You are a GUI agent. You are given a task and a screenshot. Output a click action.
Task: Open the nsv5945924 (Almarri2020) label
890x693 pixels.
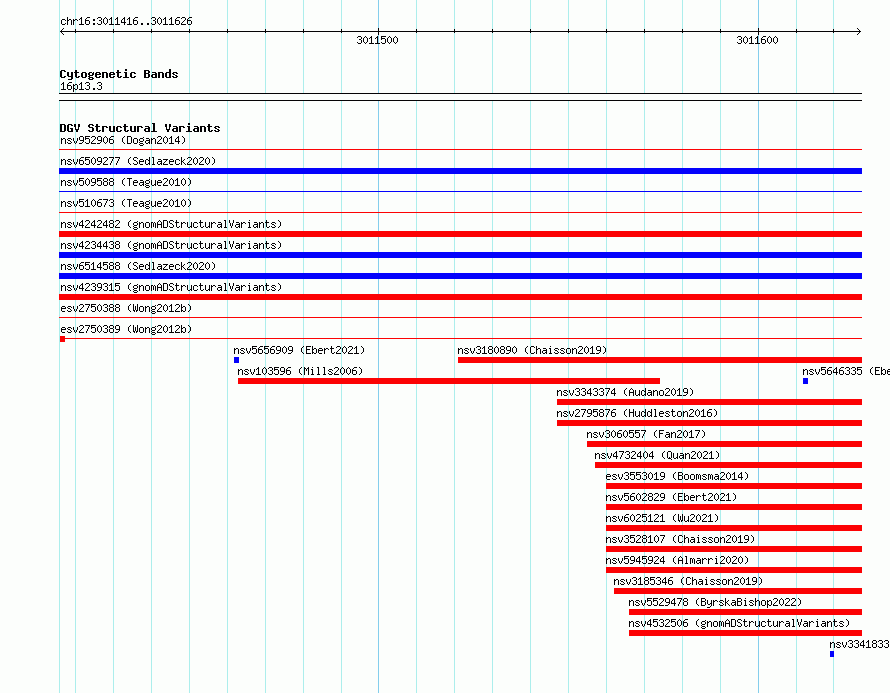tap(677, 560)
